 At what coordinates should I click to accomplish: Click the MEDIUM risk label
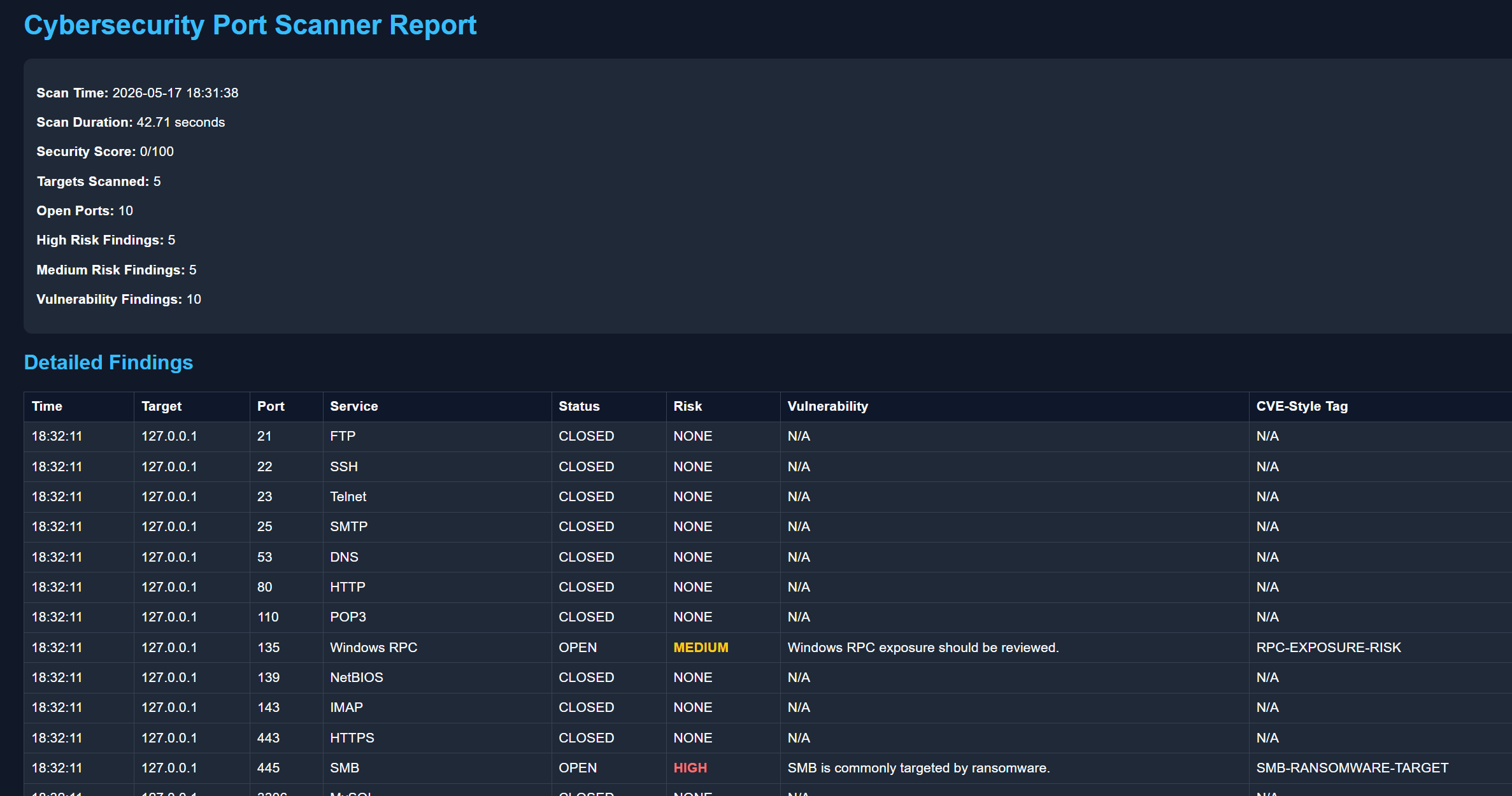(x=701, y=648)
